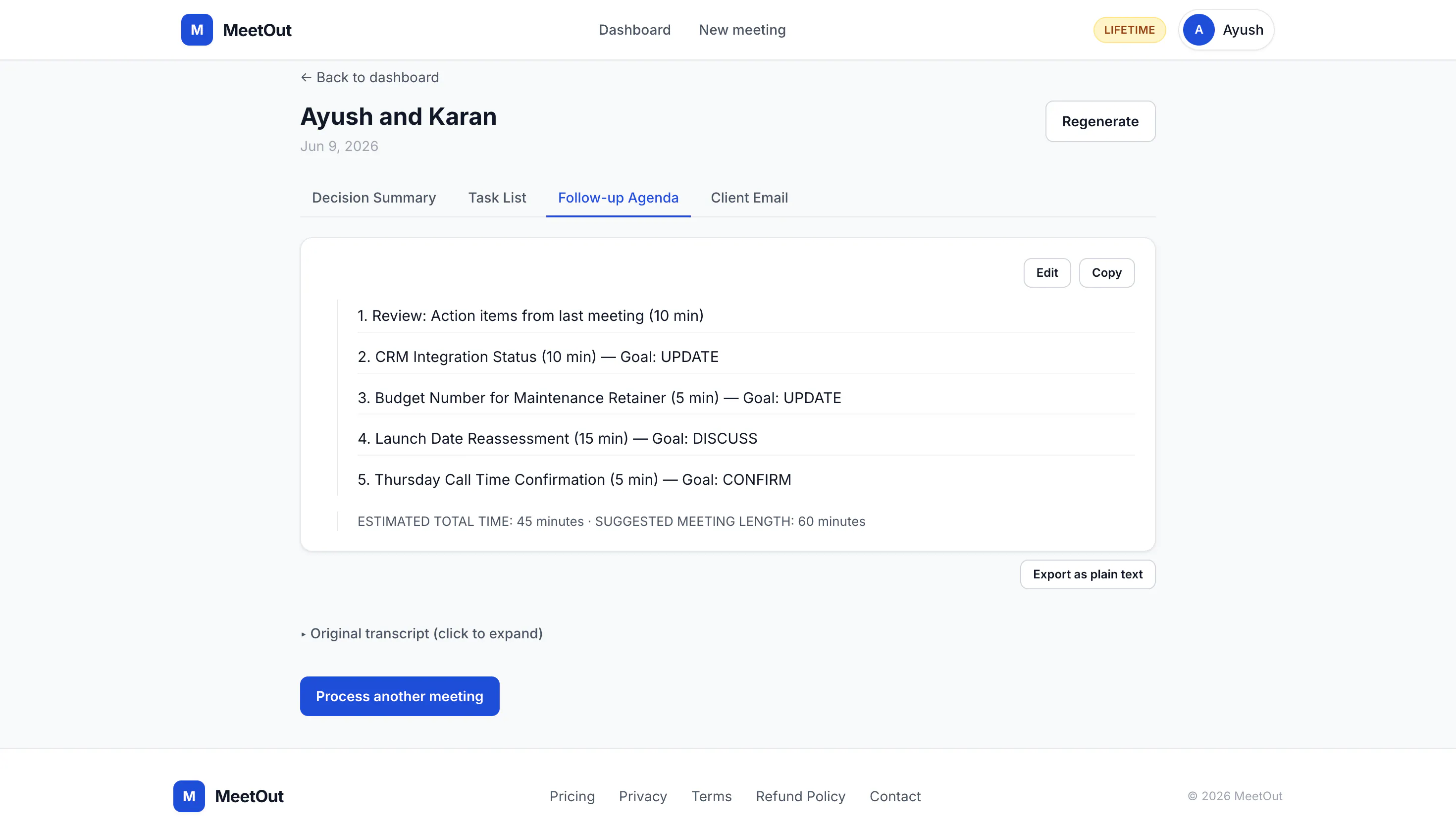Open the Dashboard nav item

coord(634,30)
